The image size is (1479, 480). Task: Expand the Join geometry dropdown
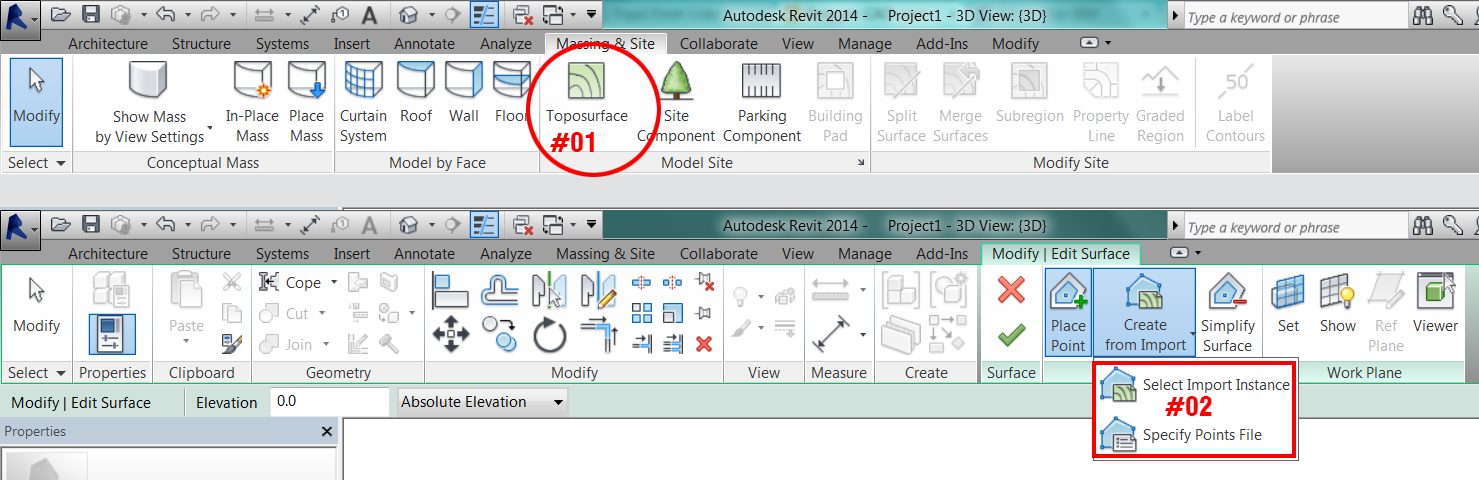pos(325,344)
